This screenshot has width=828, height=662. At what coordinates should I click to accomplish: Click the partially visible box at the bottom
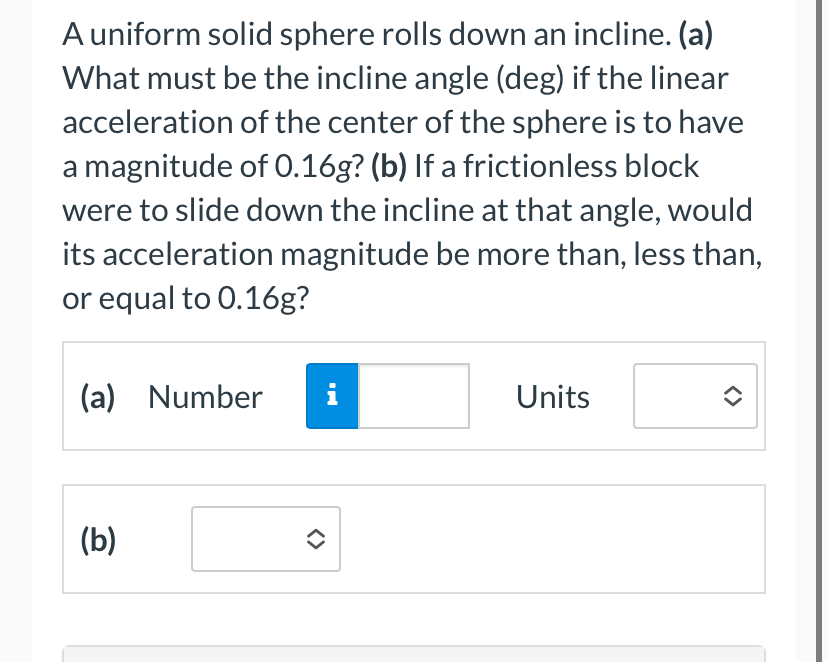click(x=413, y=655)
